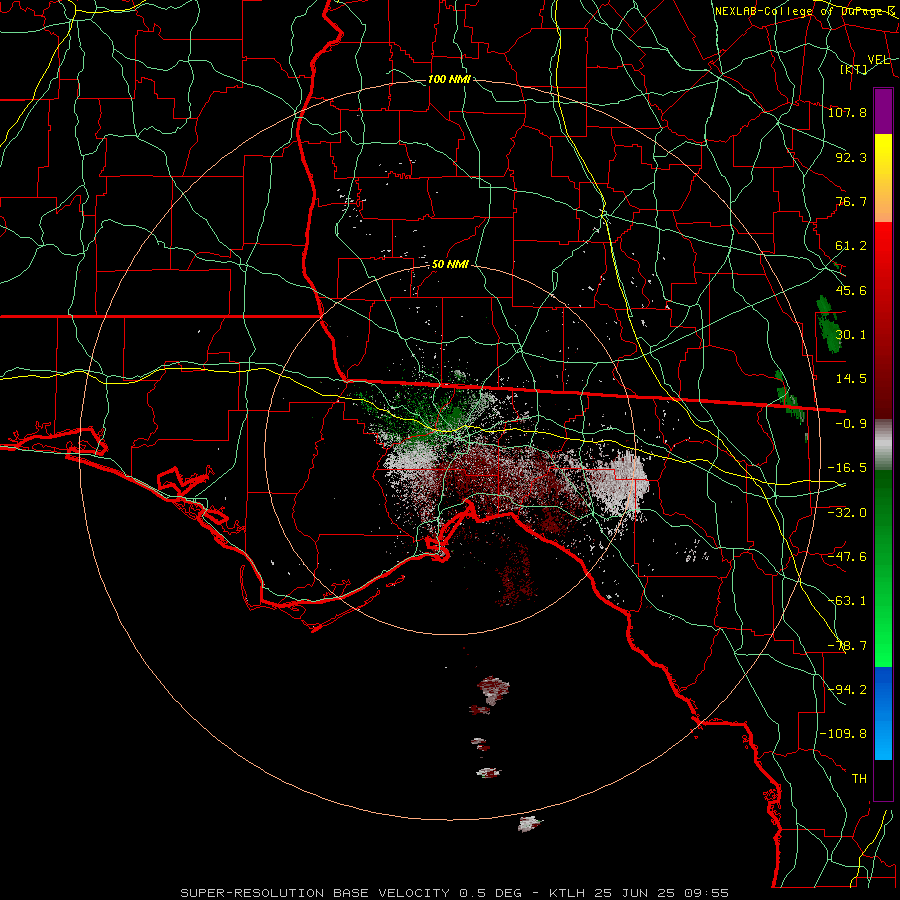Click the -32.0 velocity scale value
The height and width of the screenshot is (900, 900).
847,512
